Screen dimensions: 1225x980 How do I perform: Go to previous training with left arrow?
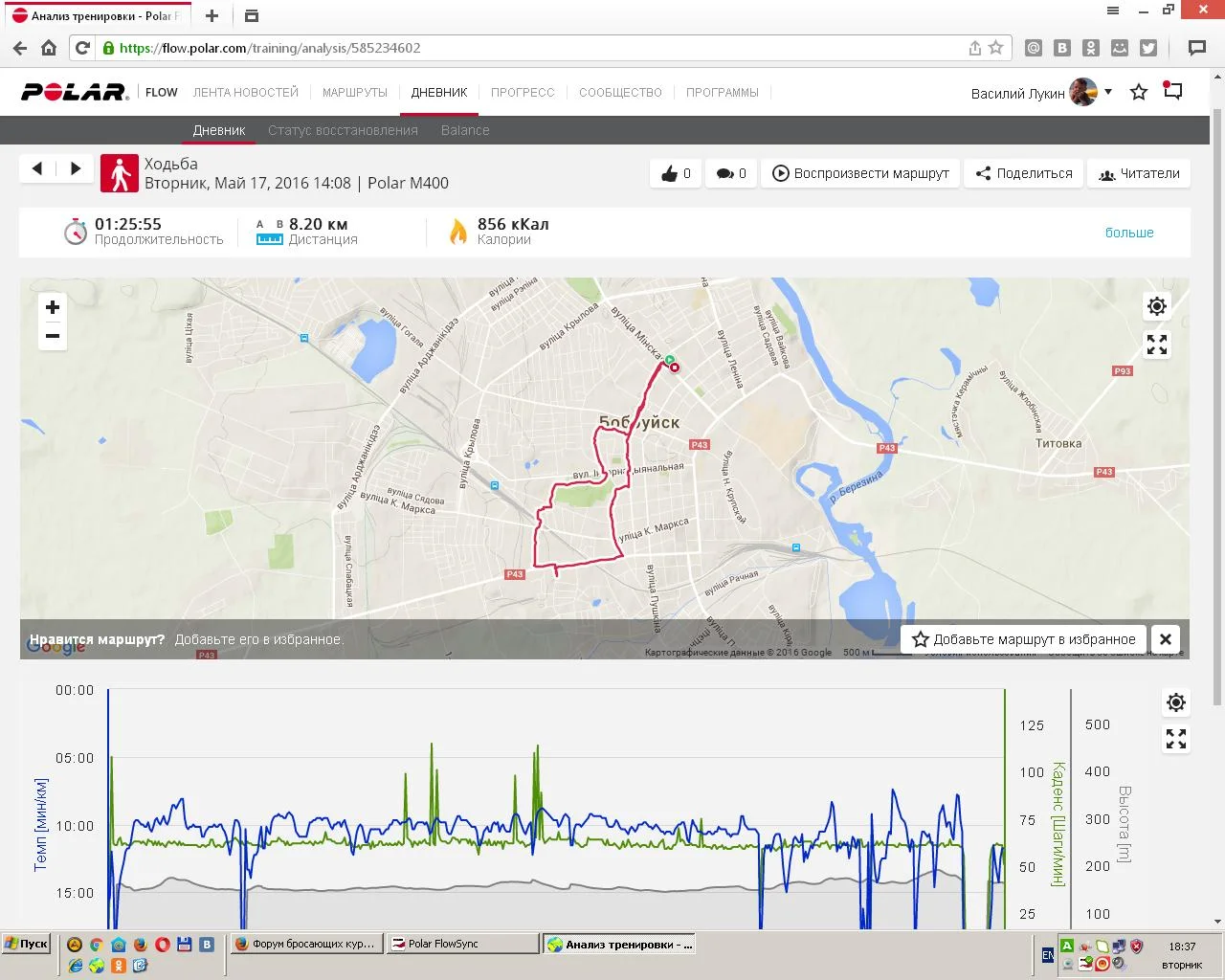[x=37, y=168]
